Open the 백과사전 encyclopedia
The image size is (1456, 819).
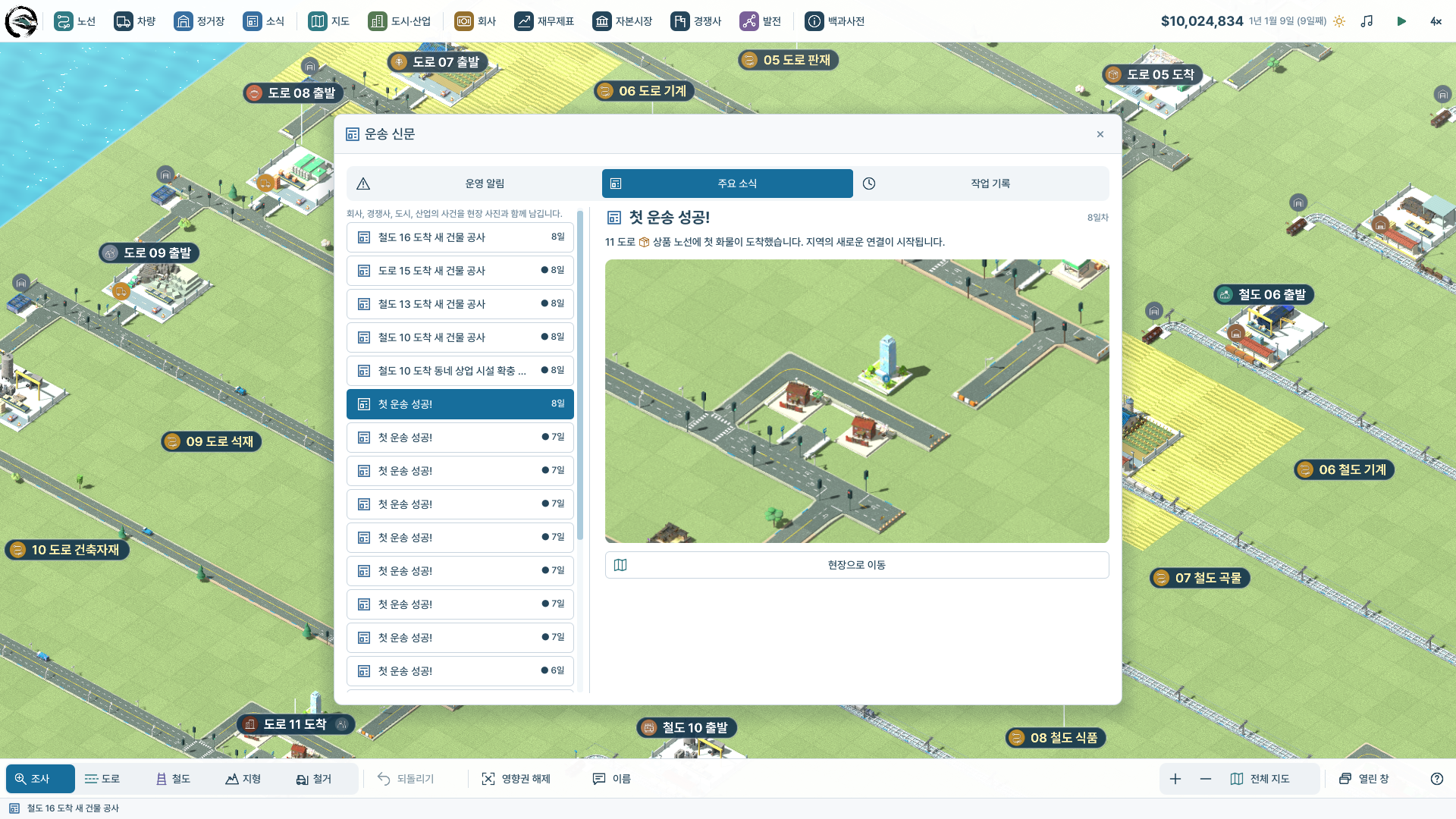point(835,21)
